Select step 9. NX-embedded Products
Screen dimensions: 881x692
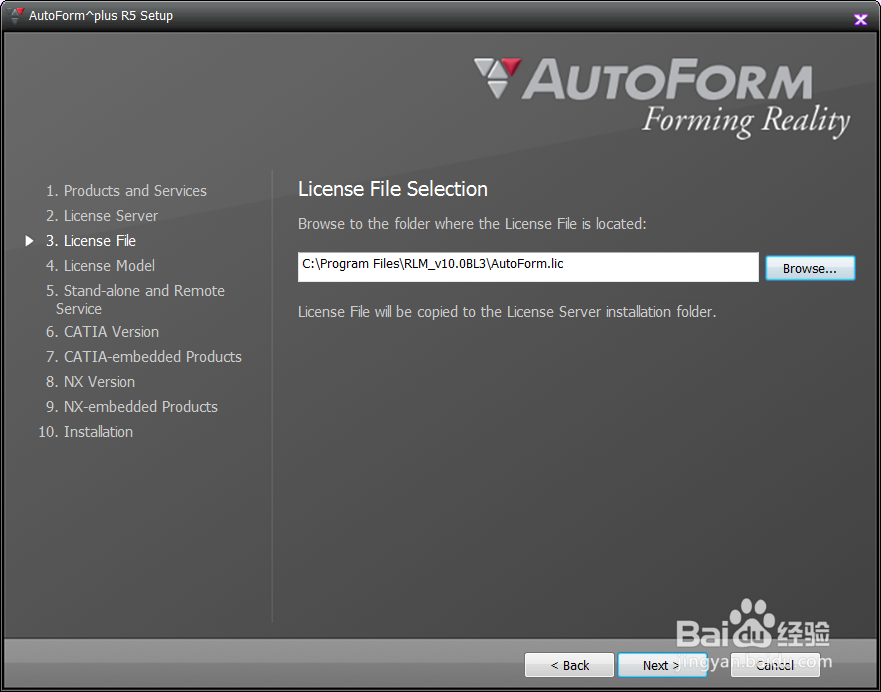pos(132,407)
